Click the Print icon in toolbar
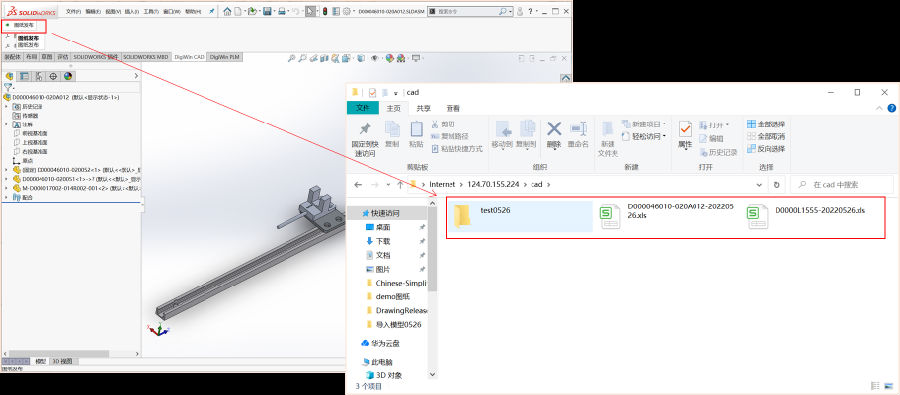 tap(282, 11)
